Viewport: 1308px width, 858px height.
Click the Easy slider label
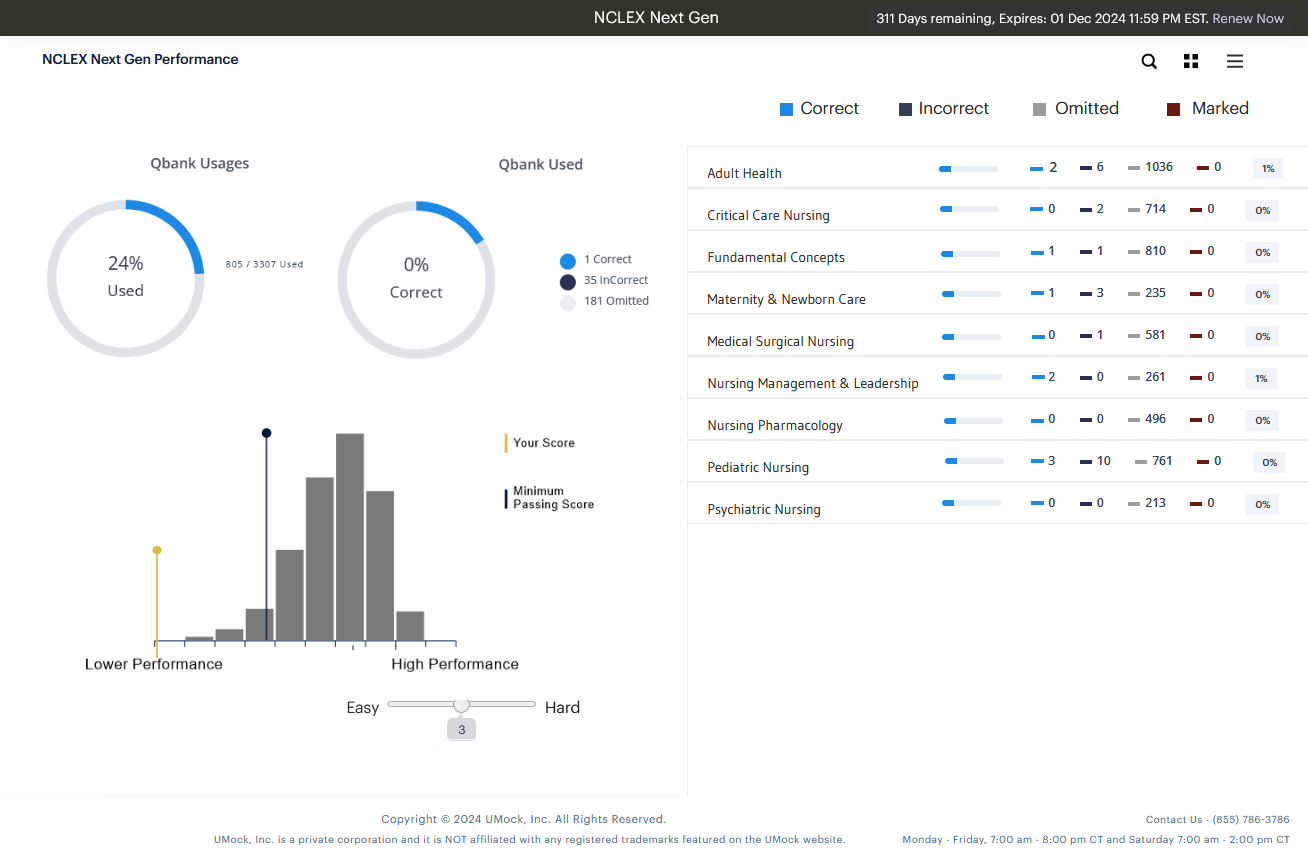click(x=363, y=707)
